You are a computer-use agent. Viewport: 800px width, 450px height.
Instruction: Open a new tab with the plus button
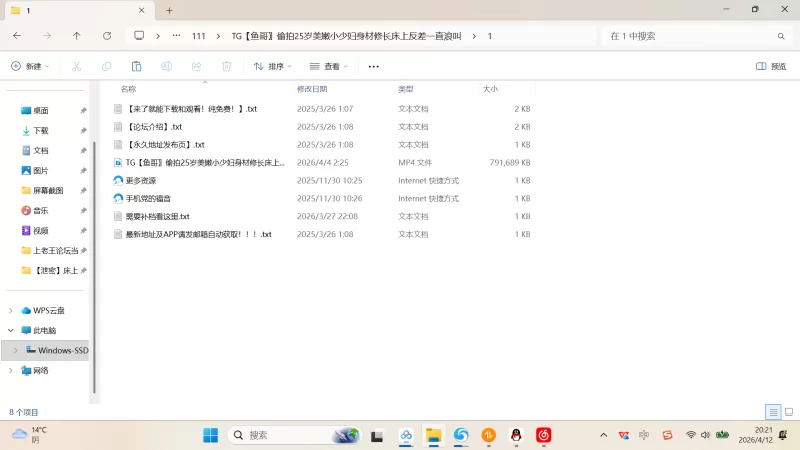click(x=169, y=10)
